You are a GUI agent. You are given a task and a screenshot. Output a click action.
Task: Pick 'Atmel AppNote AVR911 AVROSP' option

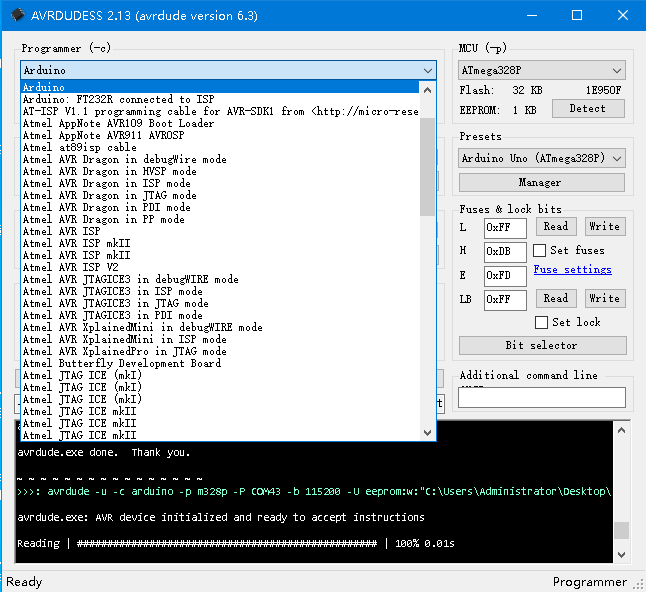click(220, 135)
